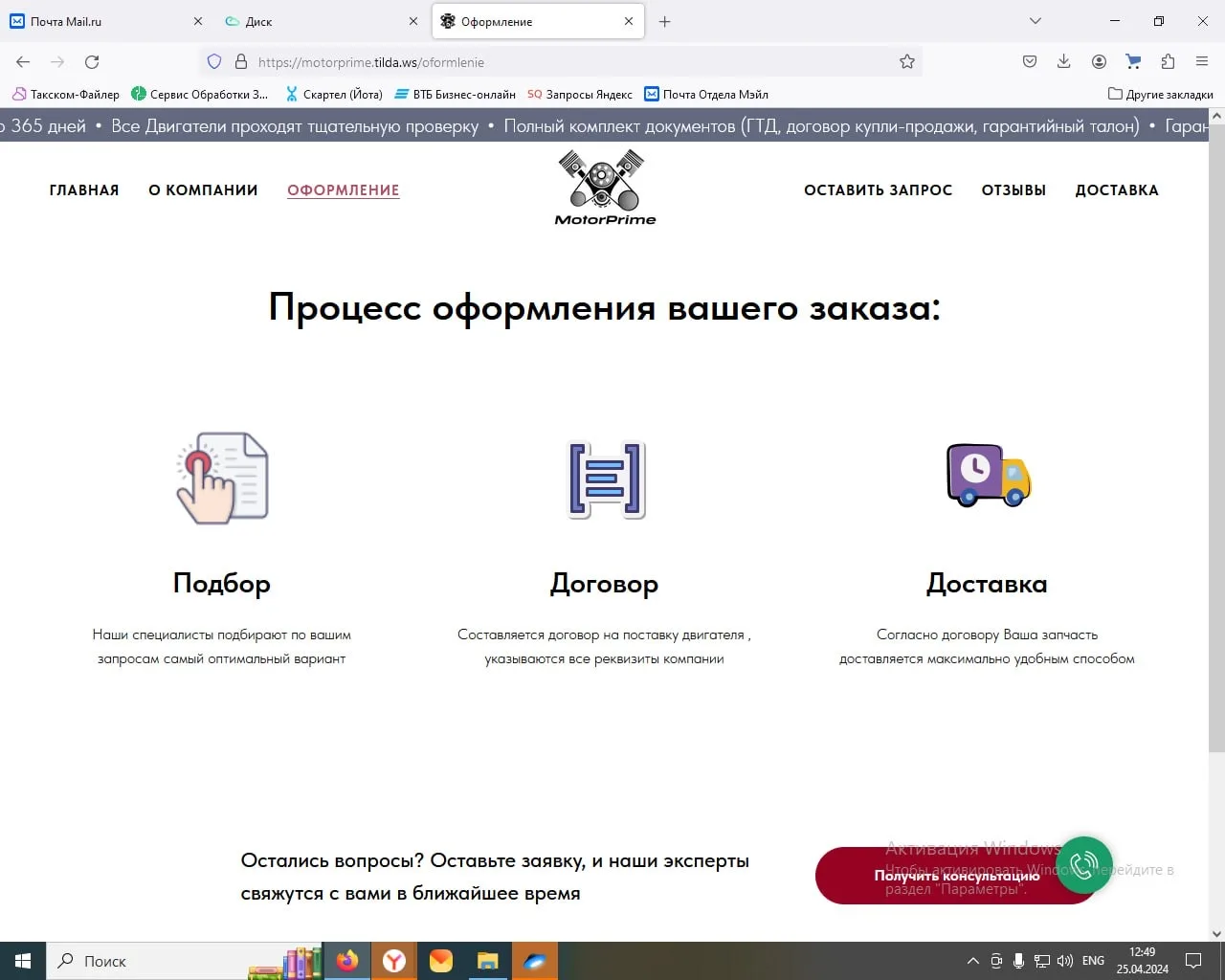Open the Firefox application menu
This screenshot has height=980, width=1225.
pyautogui.click(x=1202, y=62)
